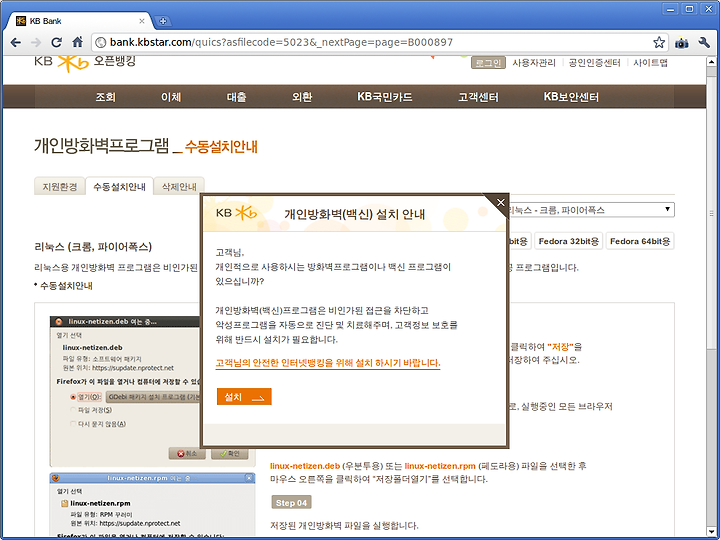Viewport: 720px width, 540px height.
Task: Open the 사이트맵 link
Action: point(651,63)
